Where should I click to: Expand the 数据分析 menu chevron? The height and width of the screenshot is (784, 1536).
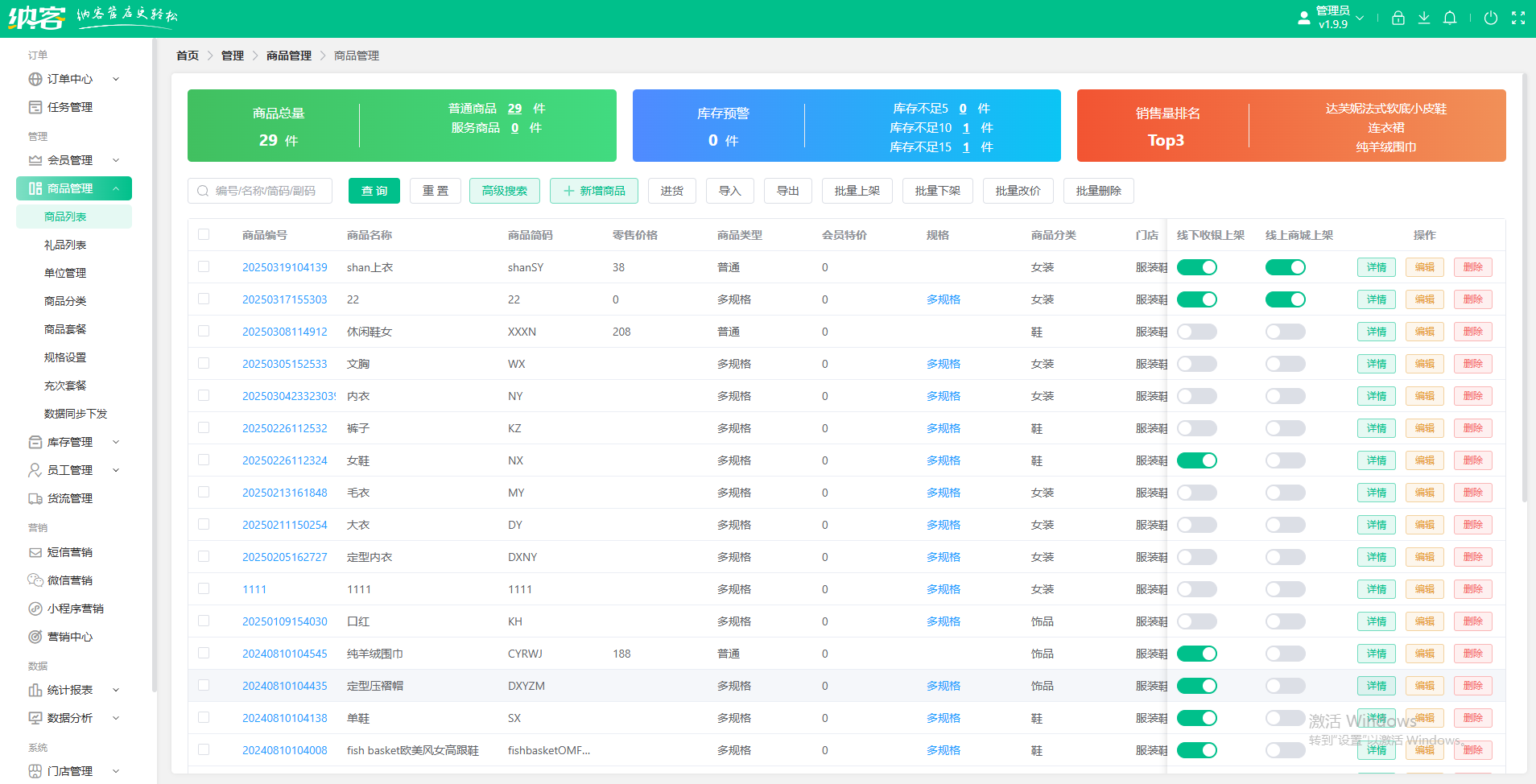116,718
